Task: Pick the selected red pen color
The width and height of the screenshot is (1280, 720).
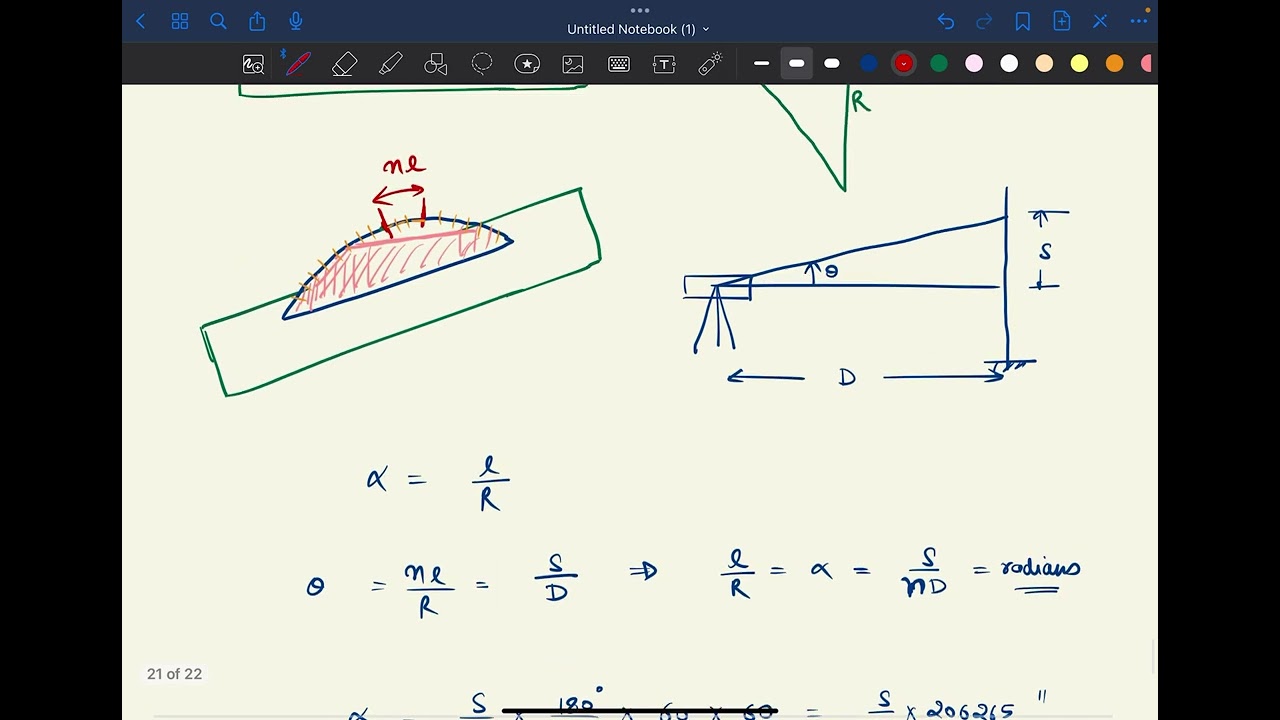Action: click(904, 63)
